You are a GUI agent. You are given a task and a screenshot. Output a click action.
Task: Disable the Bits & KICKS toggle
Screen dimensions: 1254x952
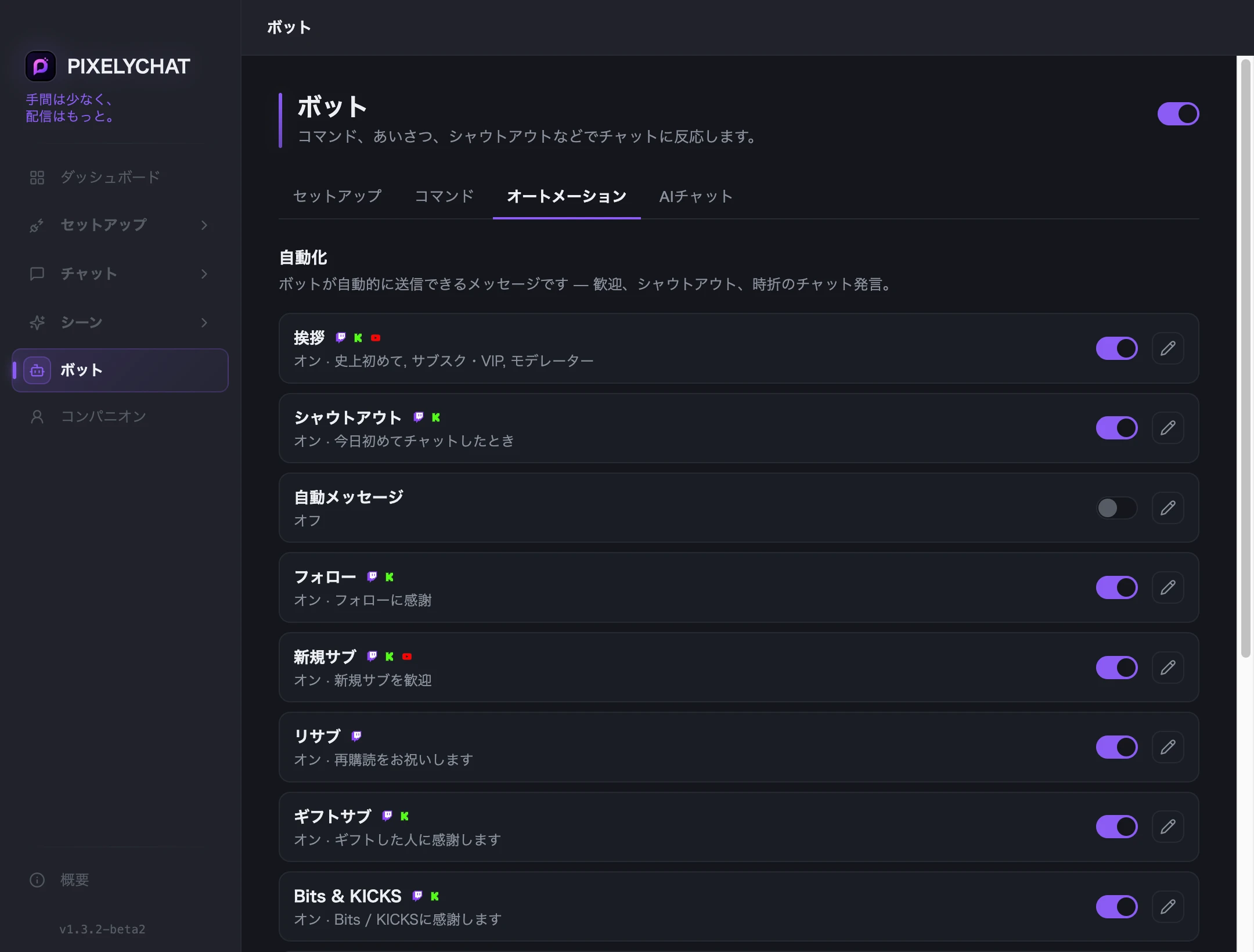pyautogui.click(x=1116, y=907)
